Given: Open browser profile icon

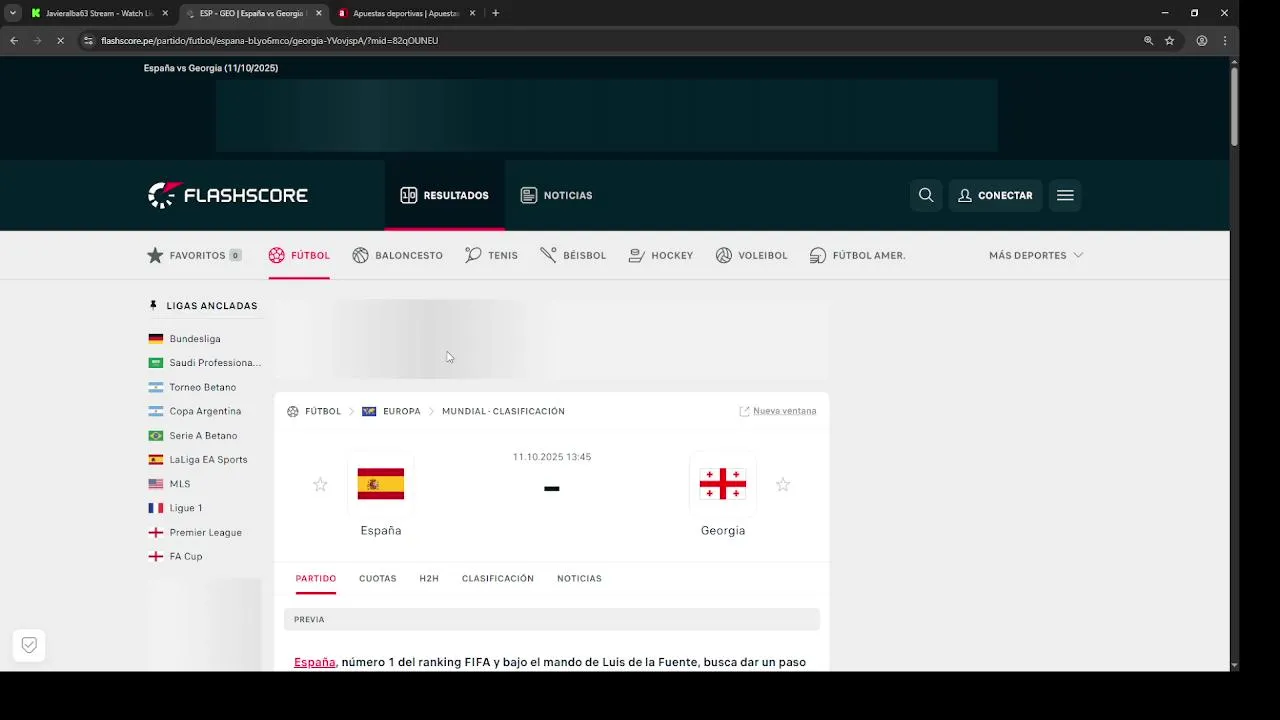Looking at the screenshot, I should [1202, 41].
